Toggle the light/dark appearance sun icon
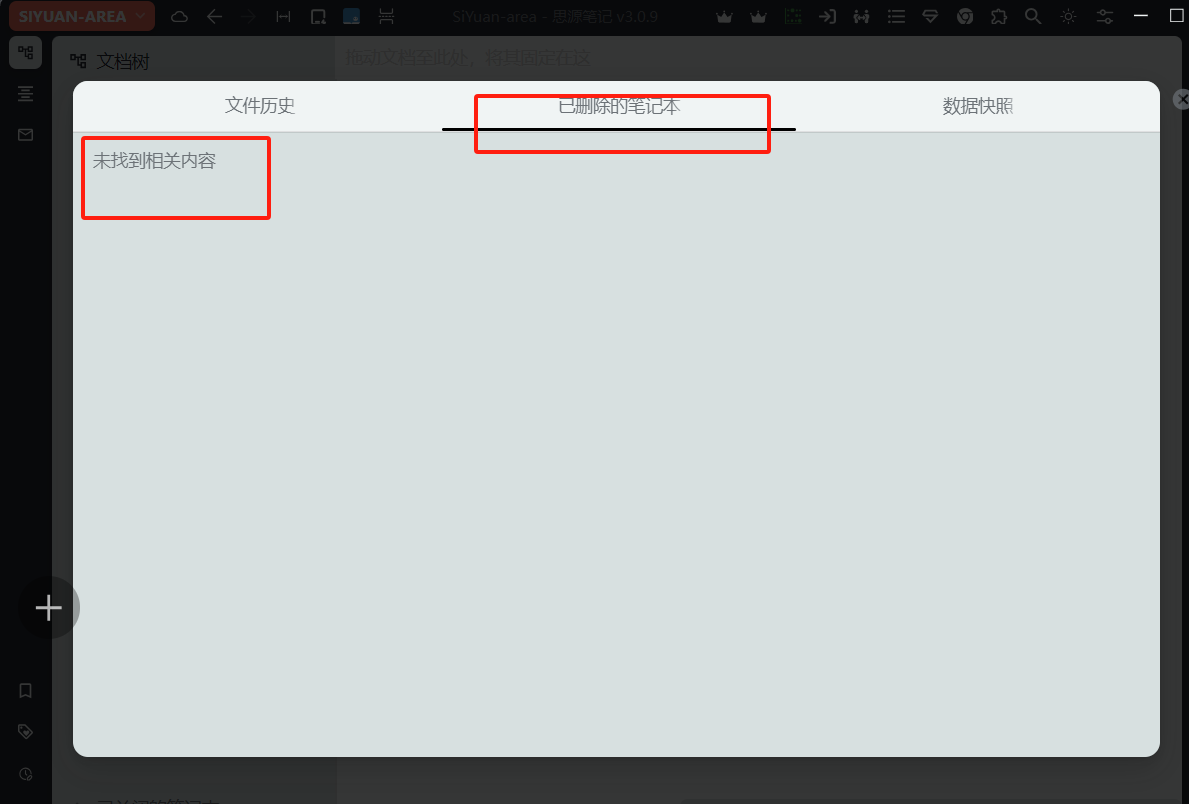 (1068, 17)
